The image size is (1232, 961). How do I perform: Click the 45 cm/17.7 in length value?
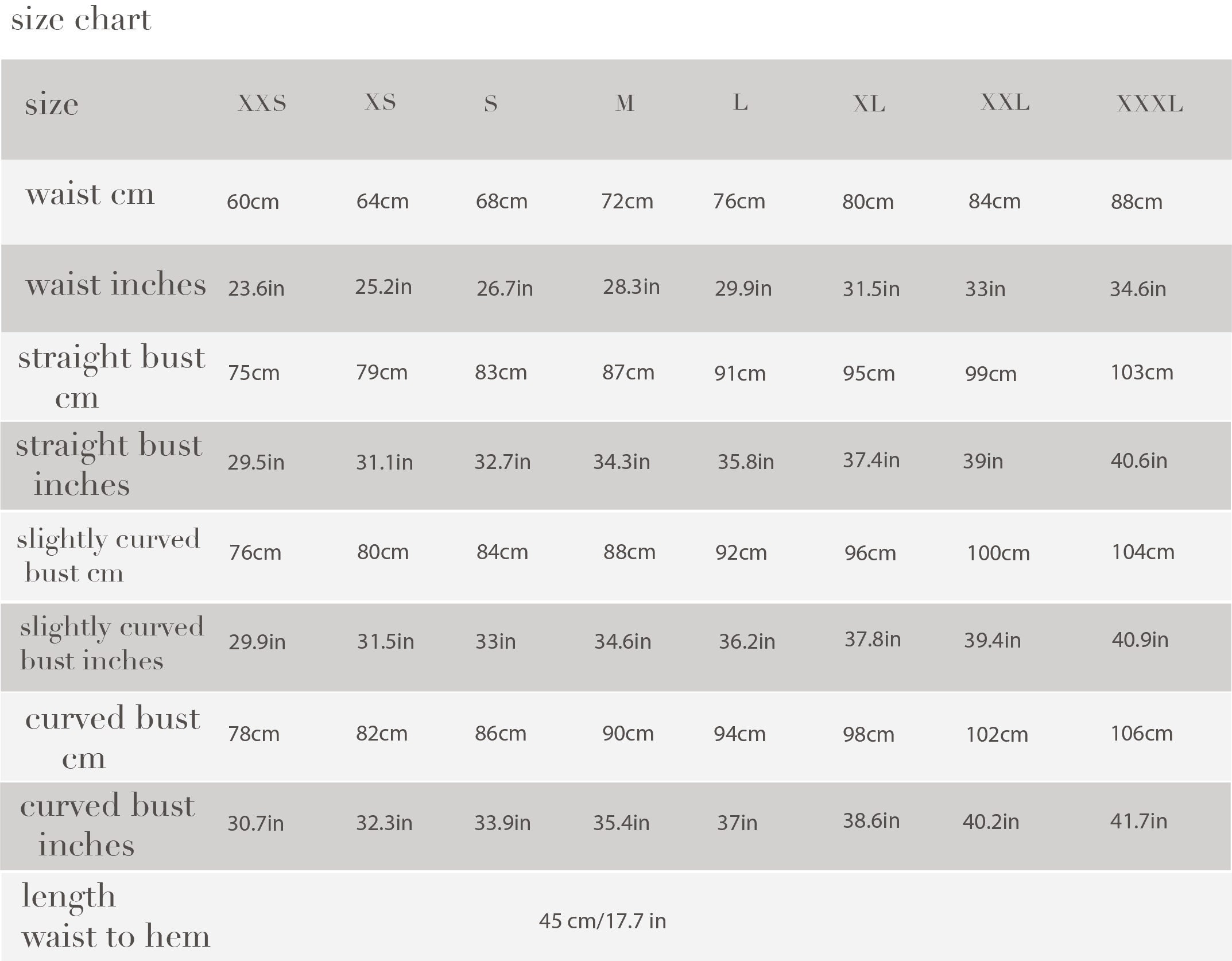coord(602,921)
